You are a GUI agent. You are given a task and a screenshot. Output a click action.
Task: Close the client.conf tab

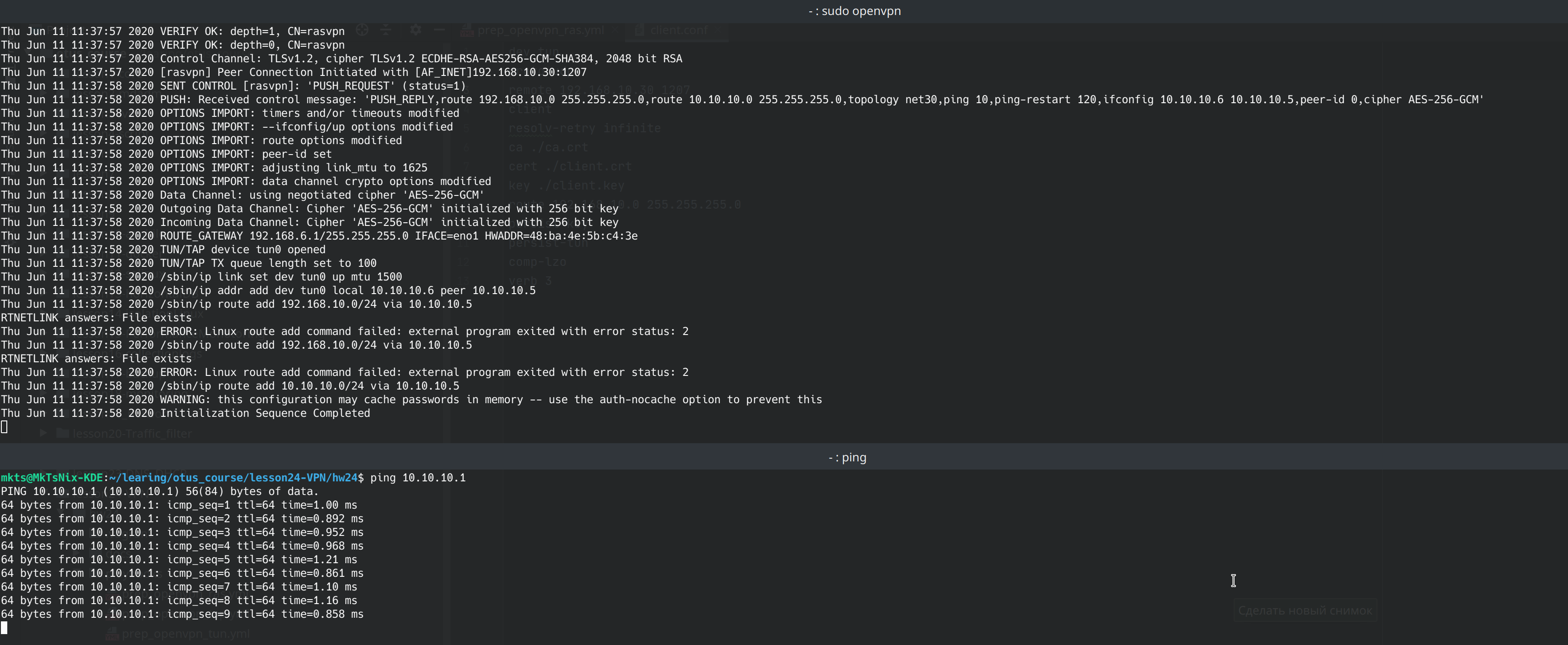pos(718,30)
